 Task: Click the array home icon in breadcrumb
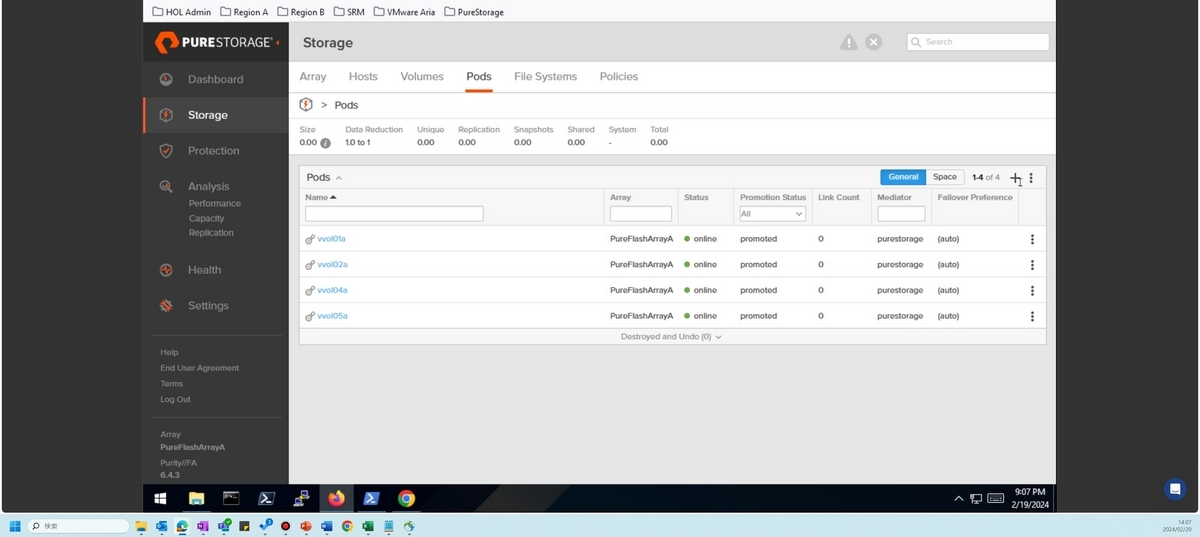click(x=307, y=104)
